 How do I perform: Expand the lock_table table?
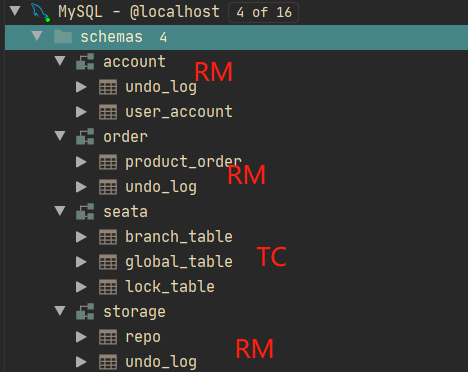point(81,287)
